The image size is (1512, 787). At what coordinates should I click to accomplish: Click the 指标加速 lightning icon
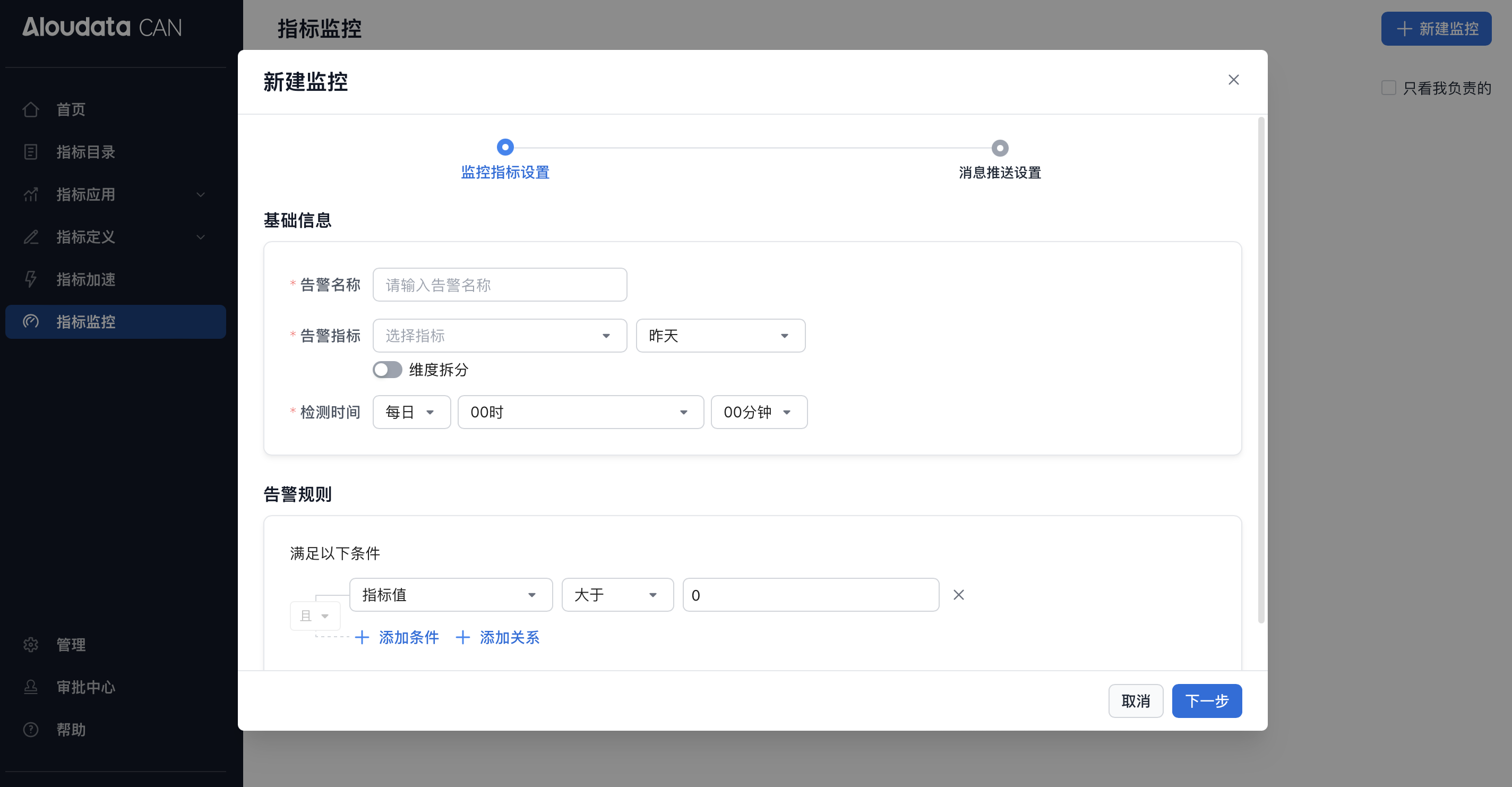[30, 279]
